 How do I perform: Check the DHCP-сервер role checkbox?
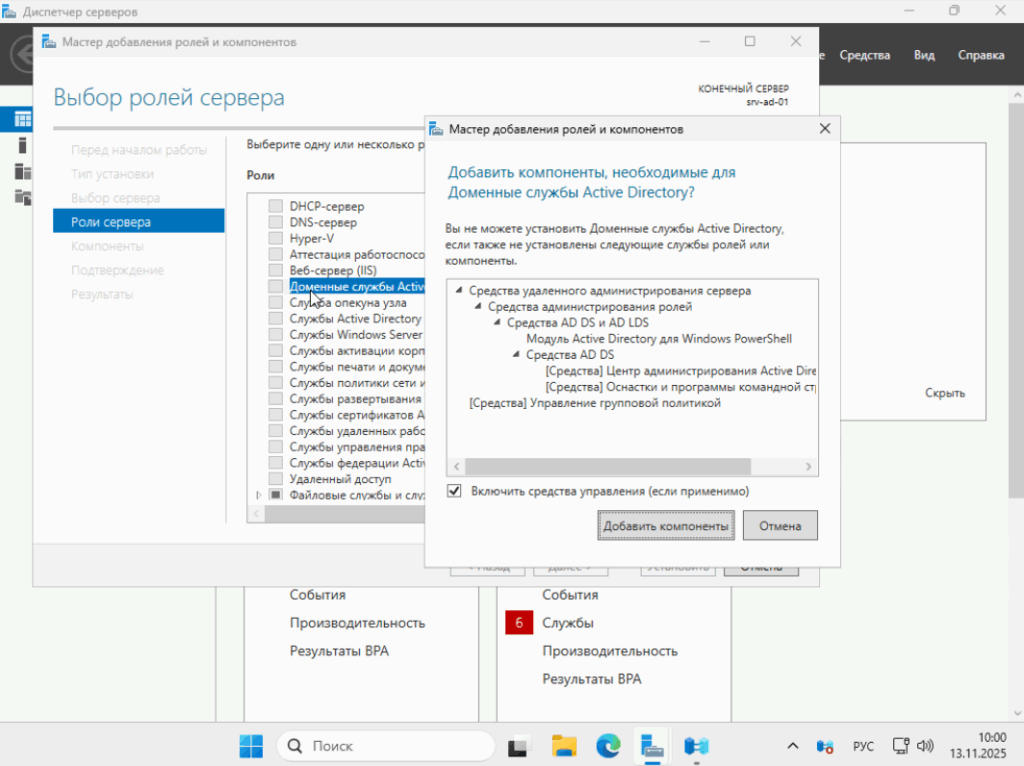pyautogui.click(x=276, y=206)
